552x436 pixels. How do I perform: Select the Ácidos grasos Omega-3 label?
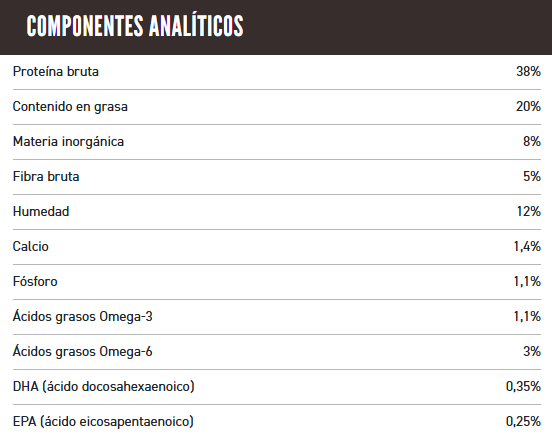(82, 316)
